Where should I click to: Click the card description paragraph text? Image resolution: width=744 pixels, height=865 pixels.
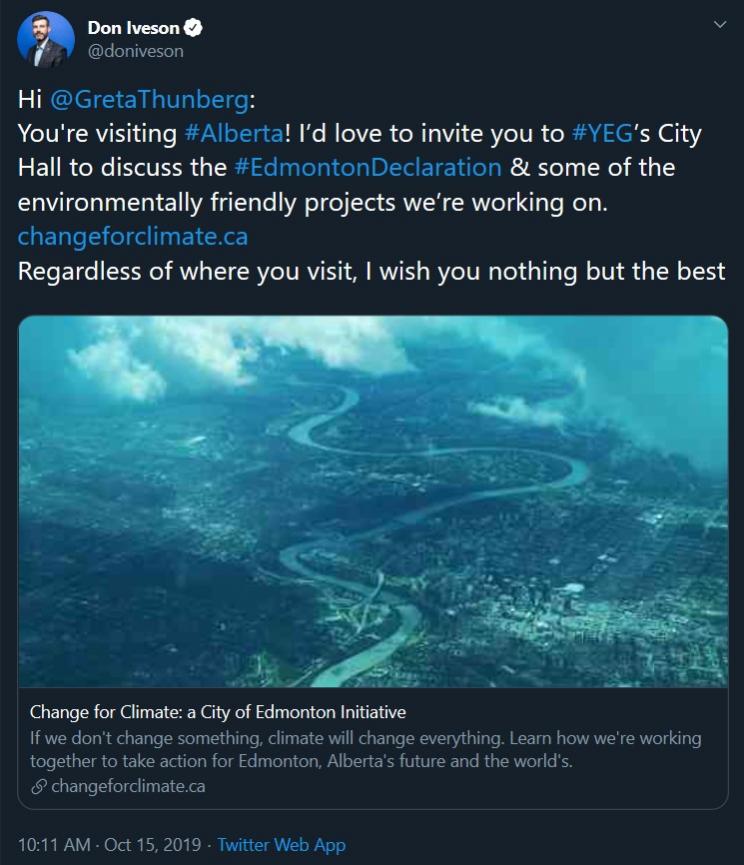pos(365,749)
